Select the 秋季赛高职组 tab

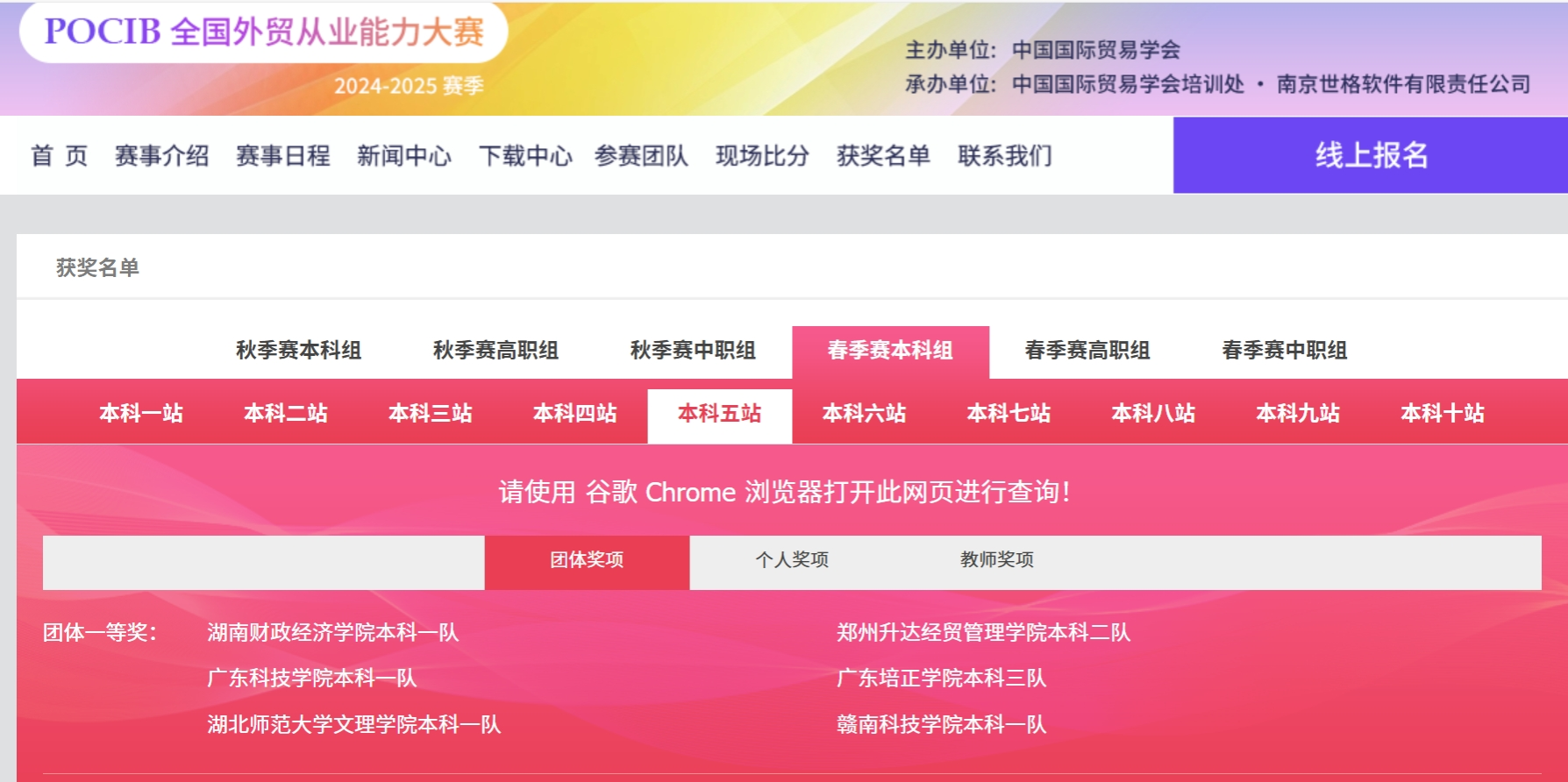(495, 351)
